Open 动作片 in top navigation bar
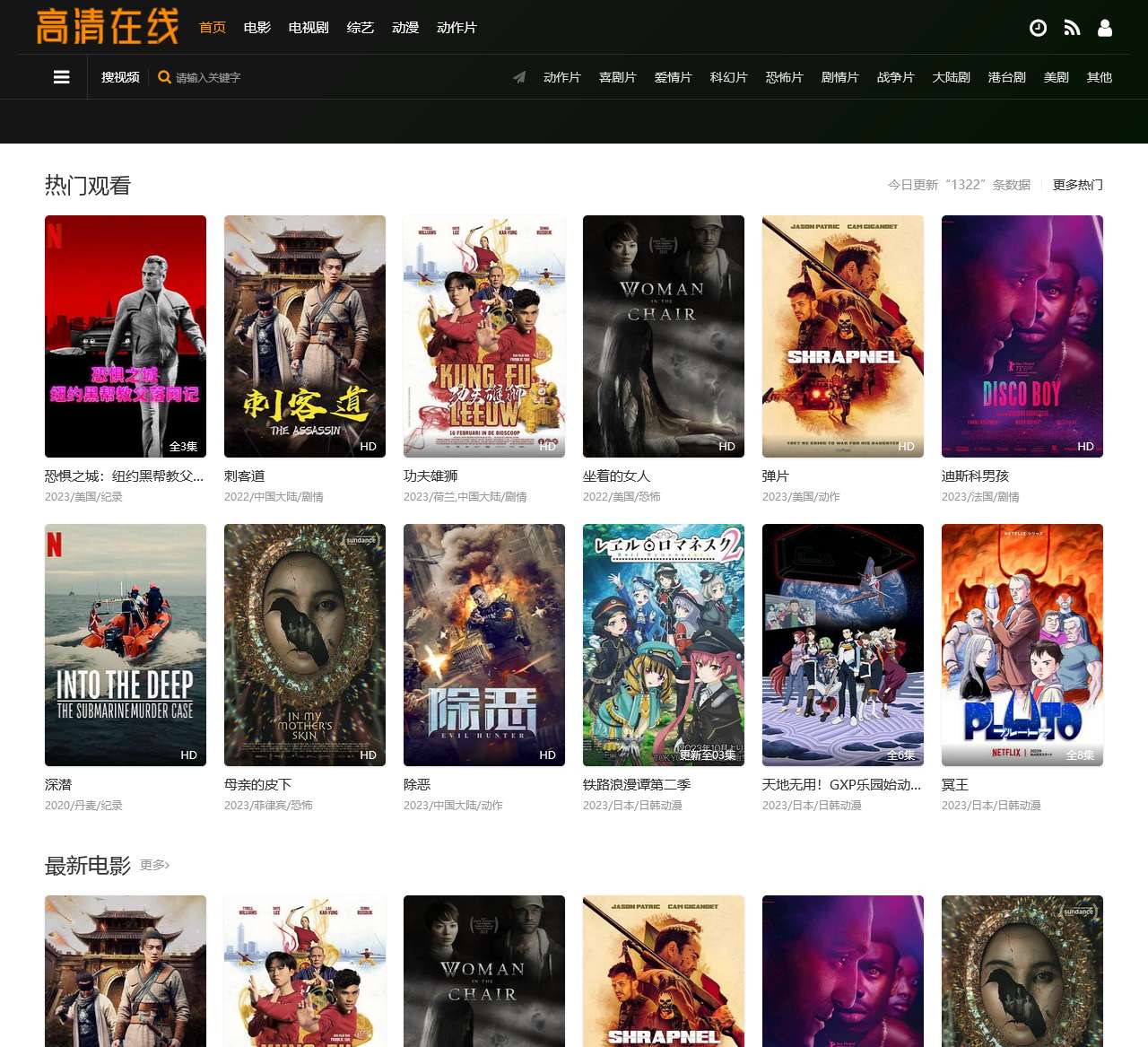This screenshot has width=1148, height=1047. (x=457, y=28)
